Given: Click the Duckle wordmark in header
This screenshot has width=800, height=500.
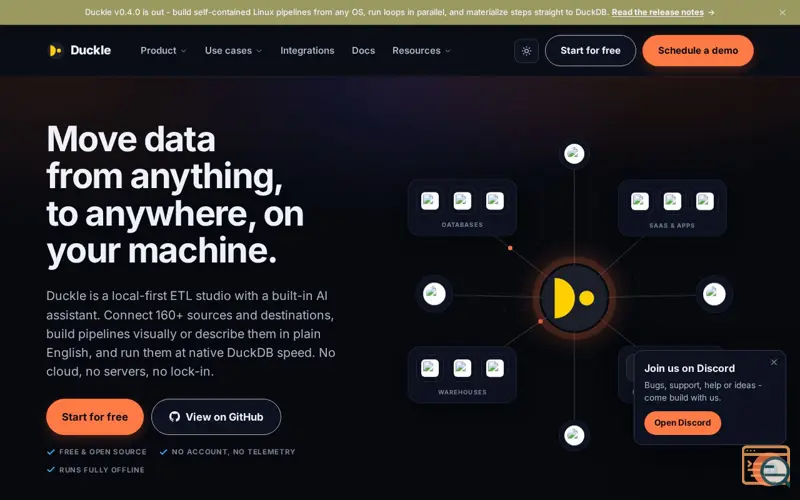Looking at the screenshot, I should [90, 51].
